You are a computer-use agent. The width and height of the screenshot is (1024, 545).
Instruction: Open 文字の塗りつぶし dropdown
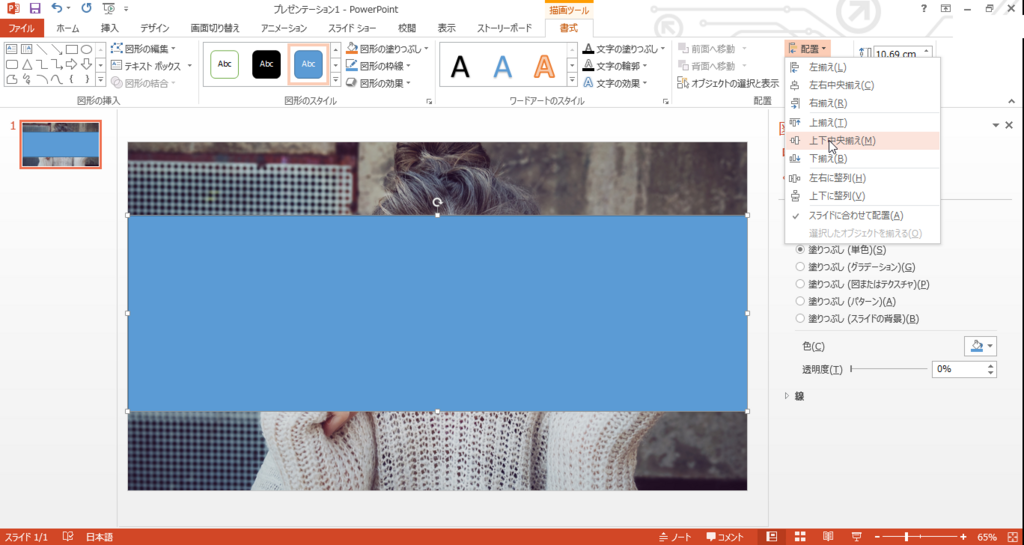click(x=624, y=49)
